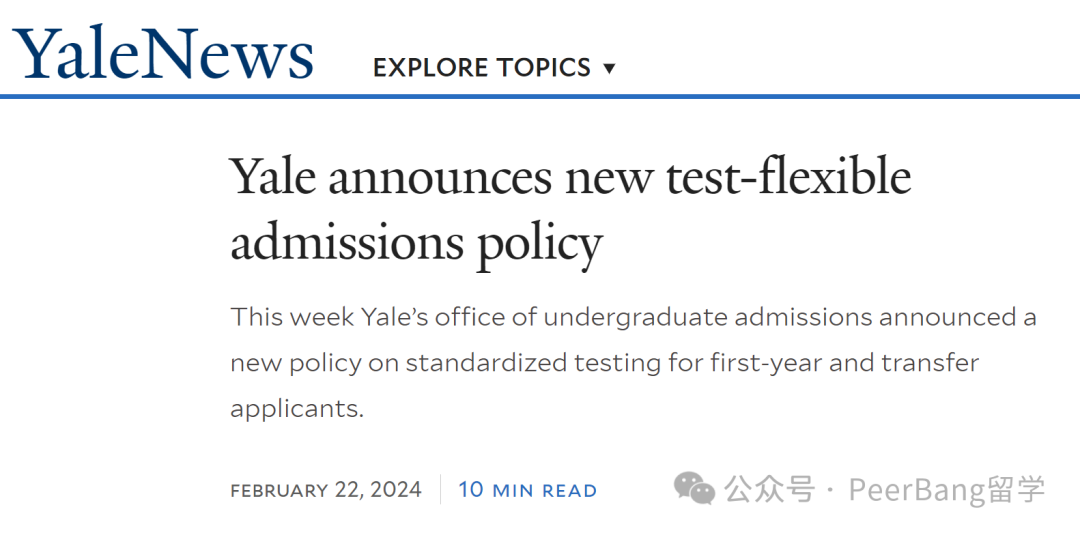Click the YaleNews logo
Screen dimensions: 1080x533
163,54
